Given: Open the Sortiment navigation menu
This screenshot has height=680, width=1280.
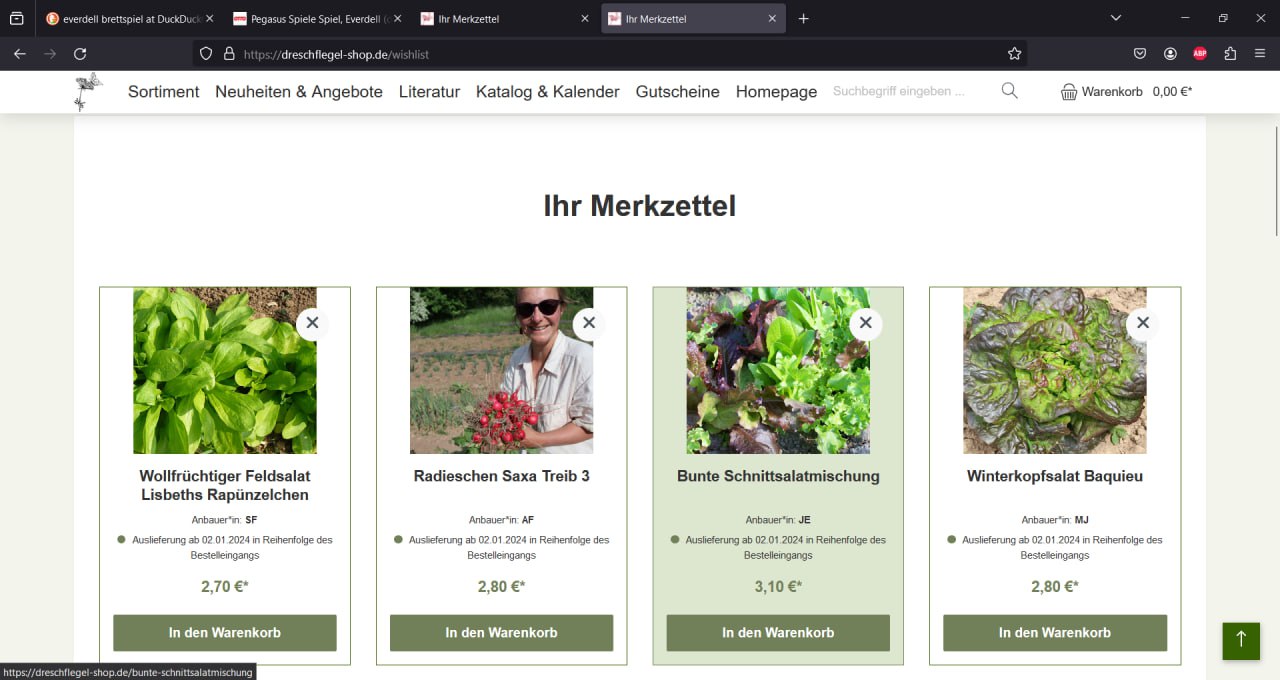Looking at the screenshot, I should [164, 91].
